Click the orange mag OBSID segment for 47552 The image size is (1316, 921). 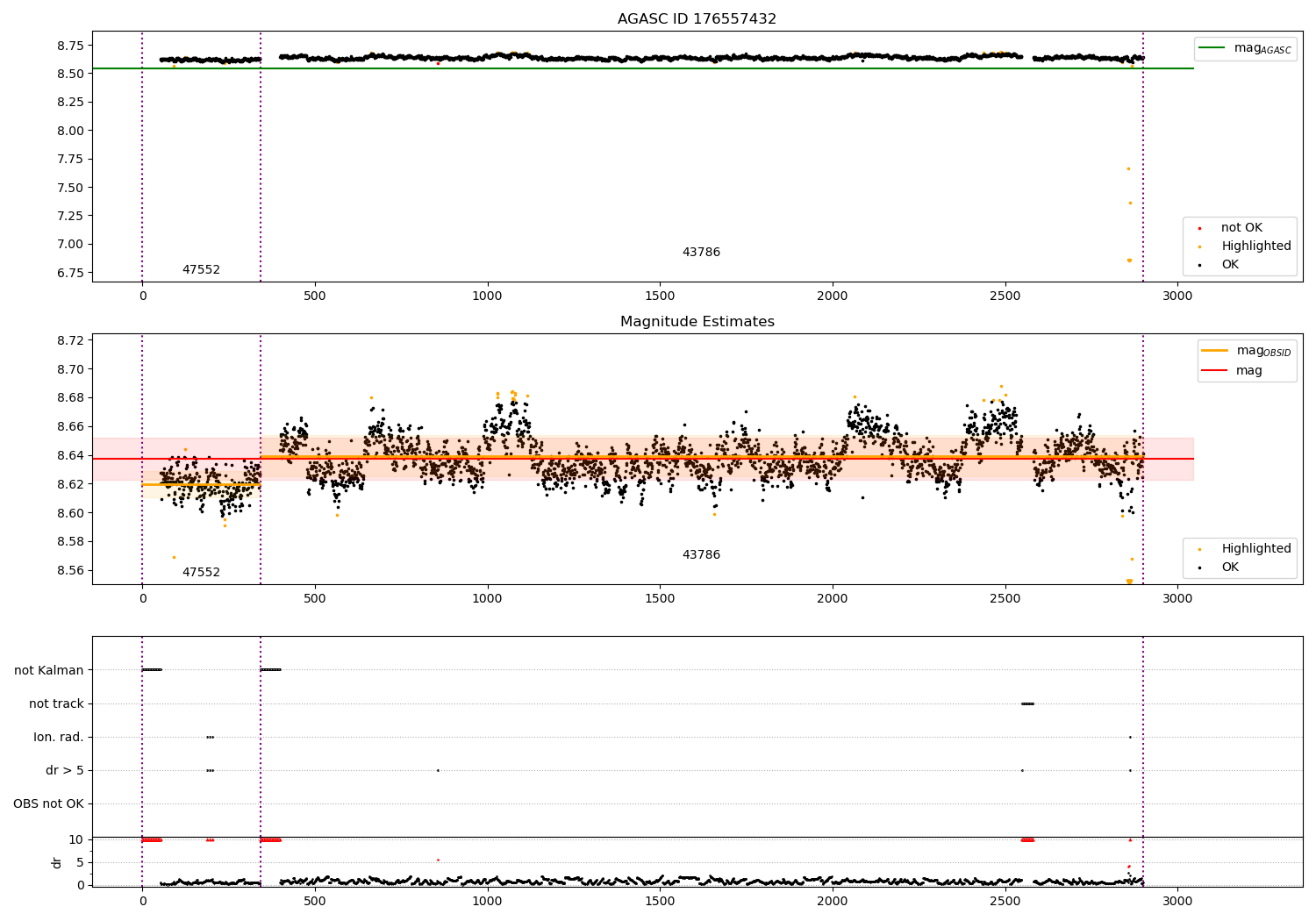[x=201, y=484]
